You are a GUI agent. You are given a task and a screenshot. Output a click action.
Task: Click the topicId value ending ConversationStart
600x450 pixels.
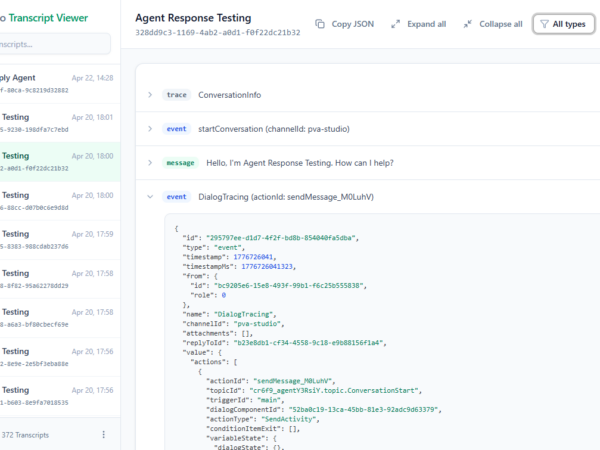[334, 391]
